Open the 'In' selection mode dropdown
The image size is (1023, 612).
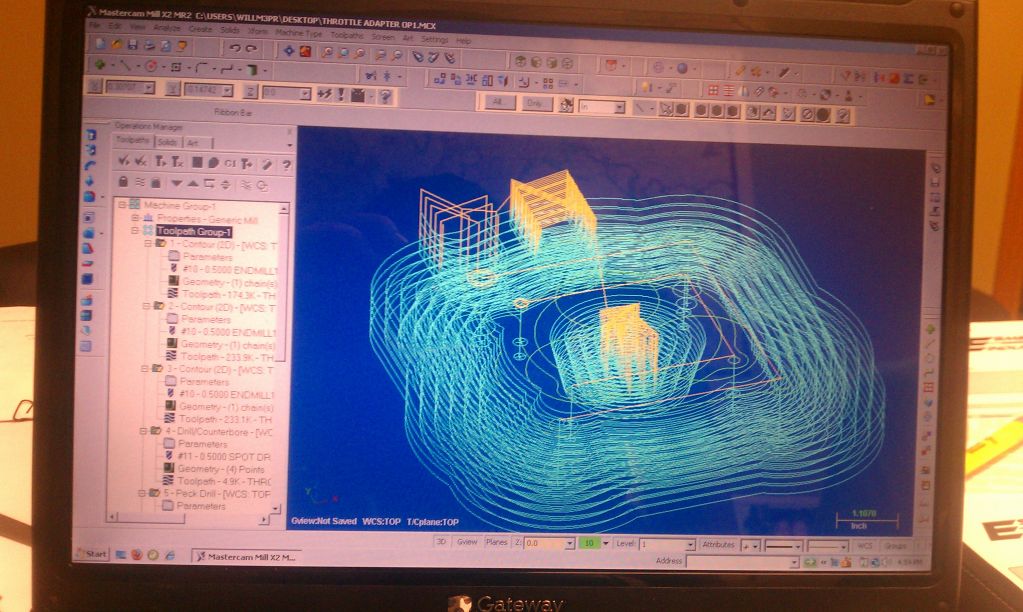pos(618,108)
